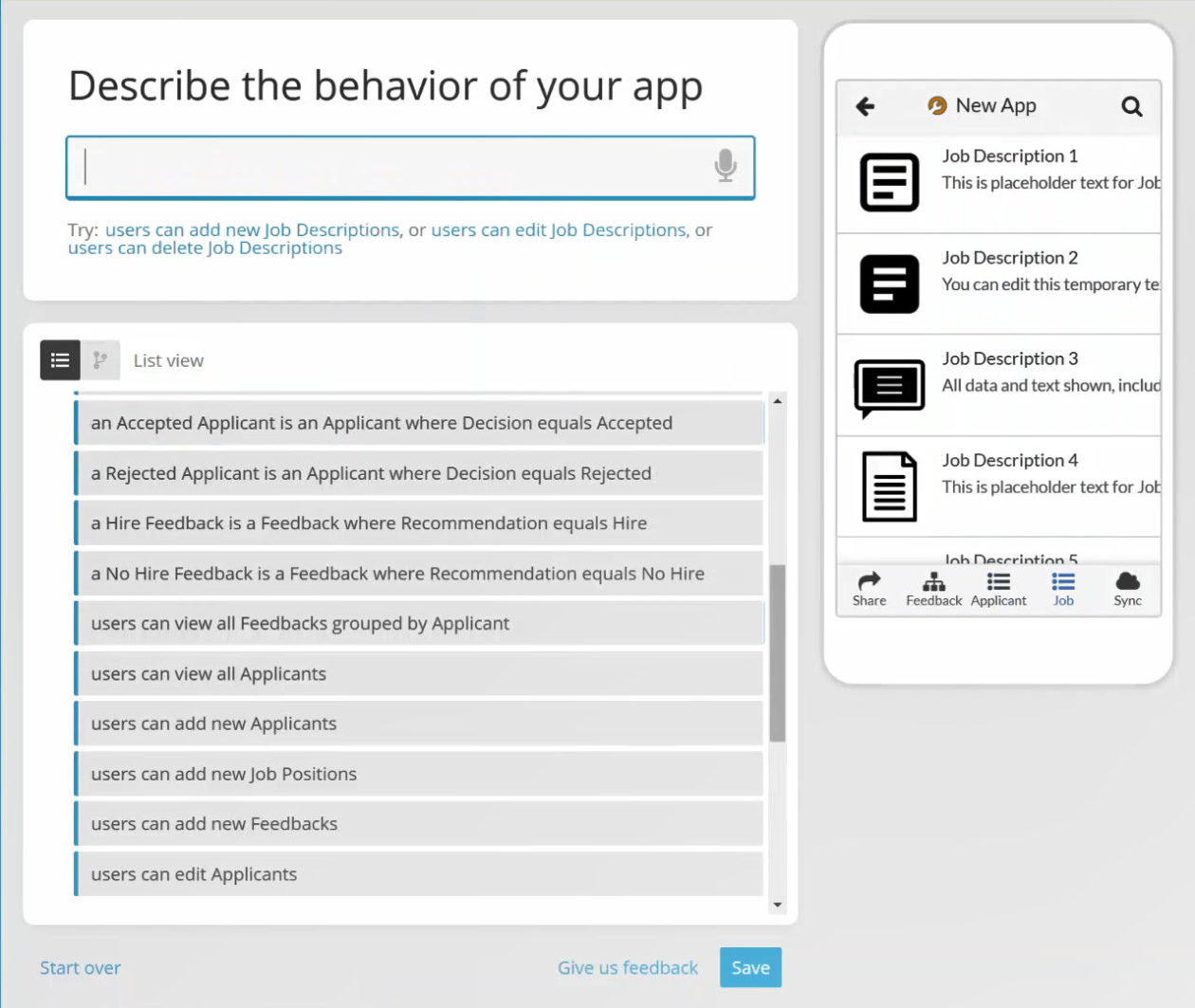Click the Save button
This screenshot has height=1008, width=1195.
(x=750, y=967)
